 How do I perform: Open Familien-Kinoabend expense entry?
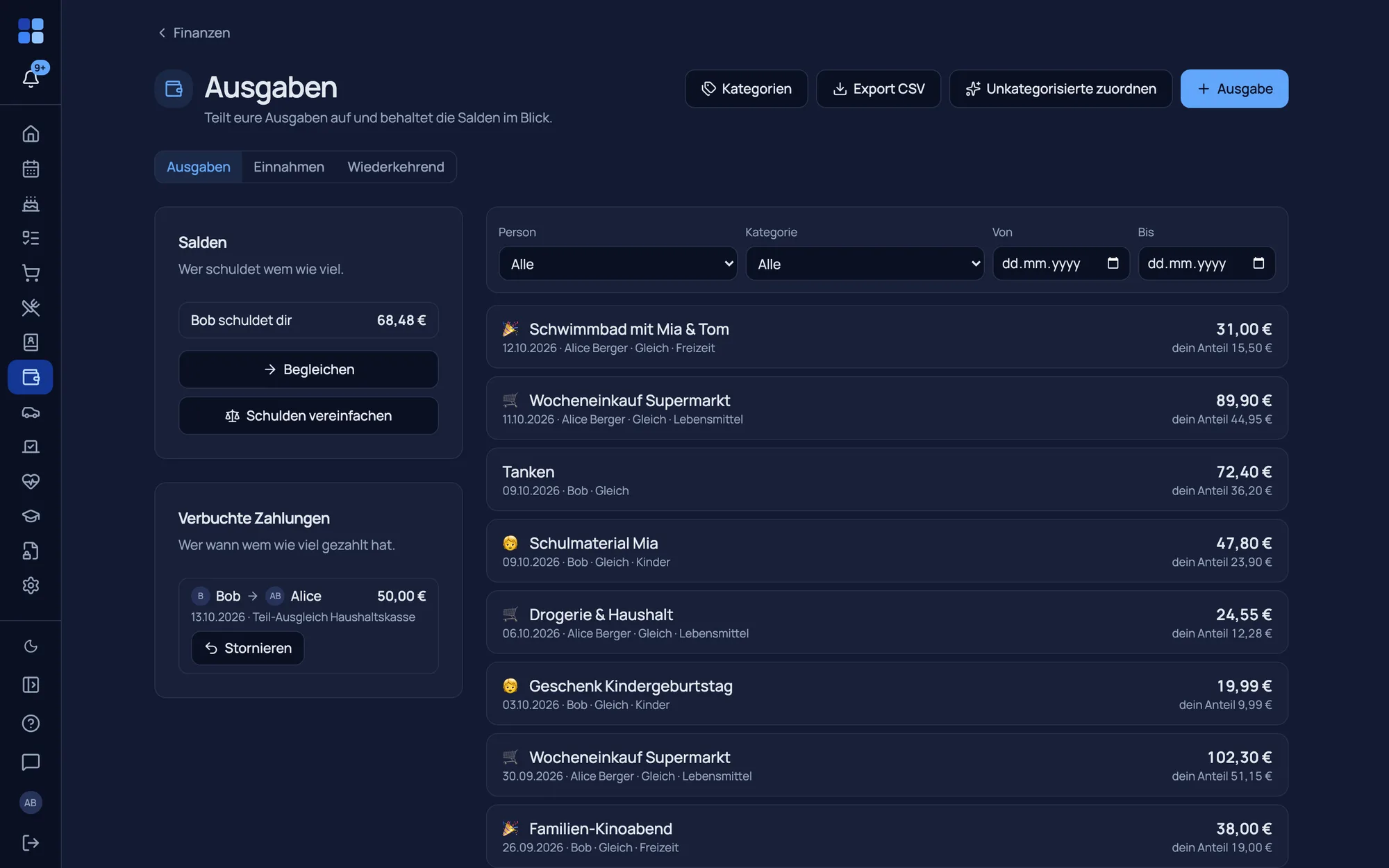[887, 836]
